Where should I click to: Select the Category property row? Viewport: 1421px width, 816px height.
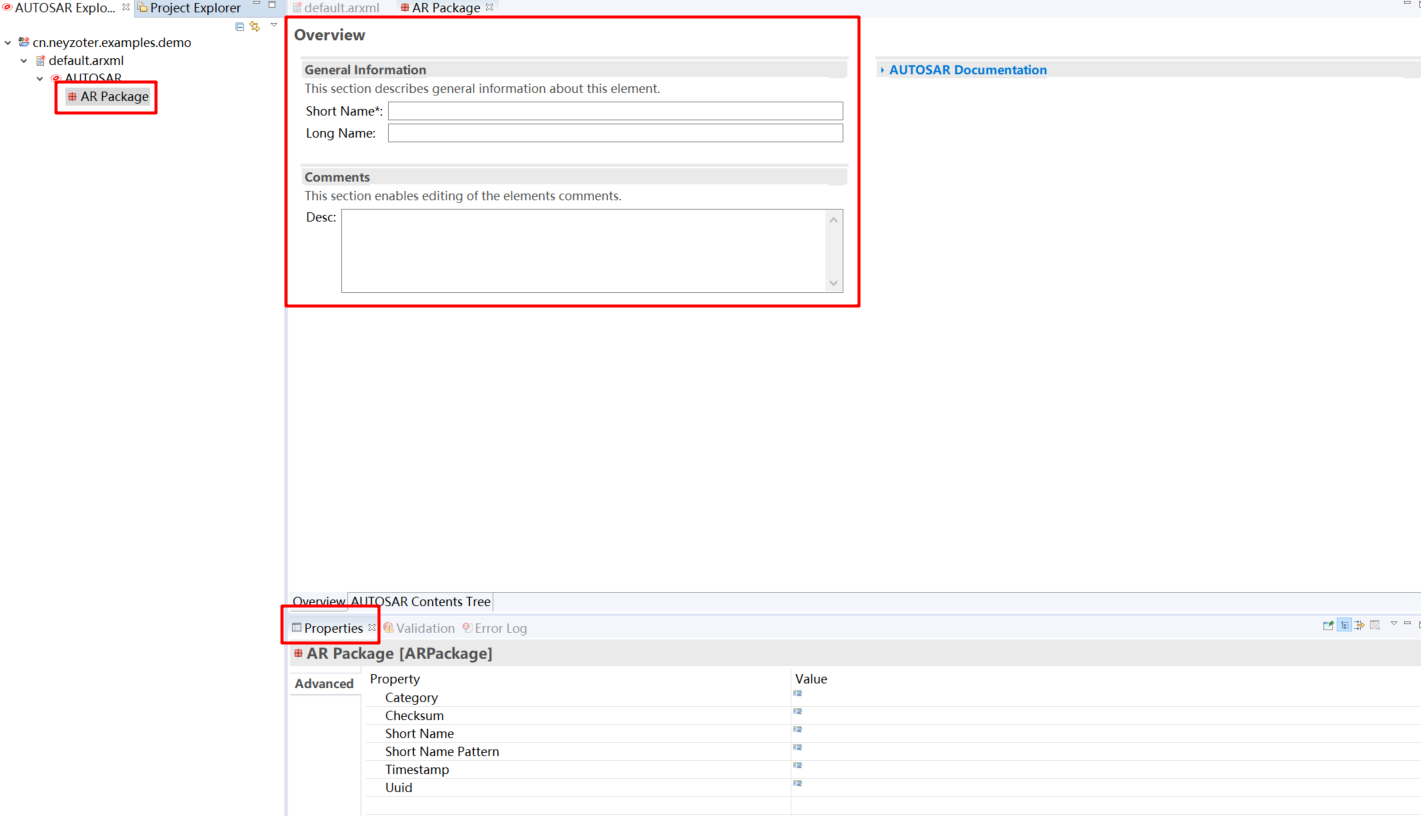(x=893, y=698)
